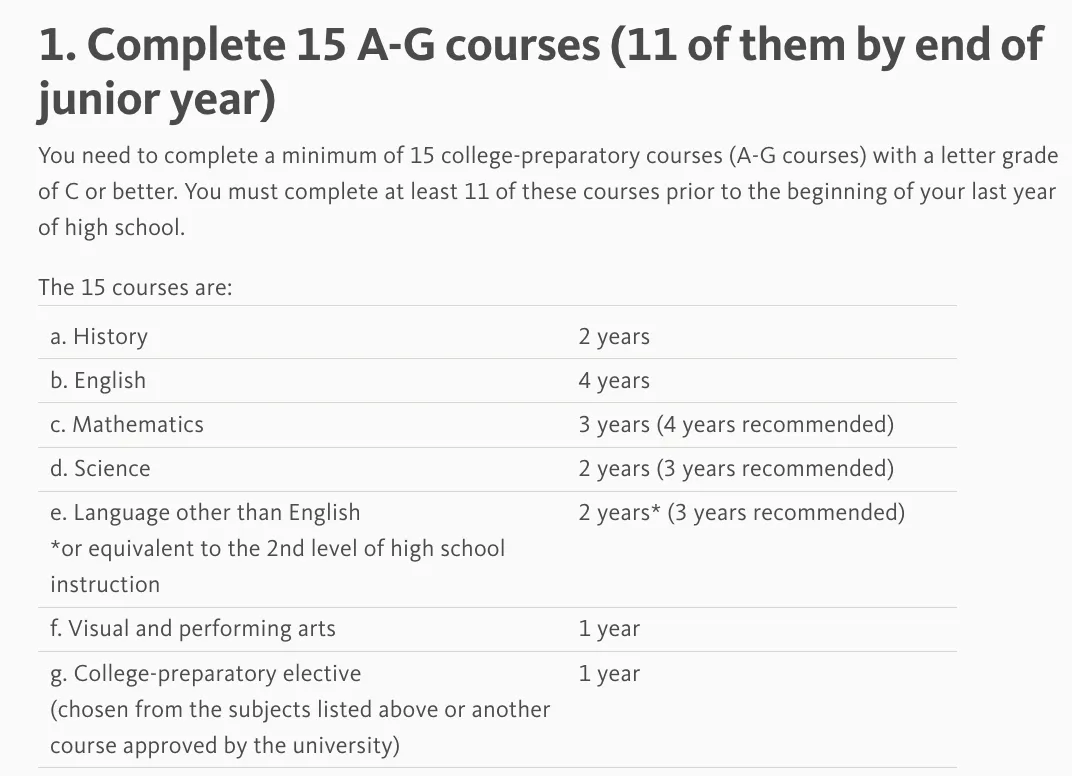Click "1 year" in Visual and performing arts row
Image resolution: width=1072 pixels, height=776 pixels.
608,629
